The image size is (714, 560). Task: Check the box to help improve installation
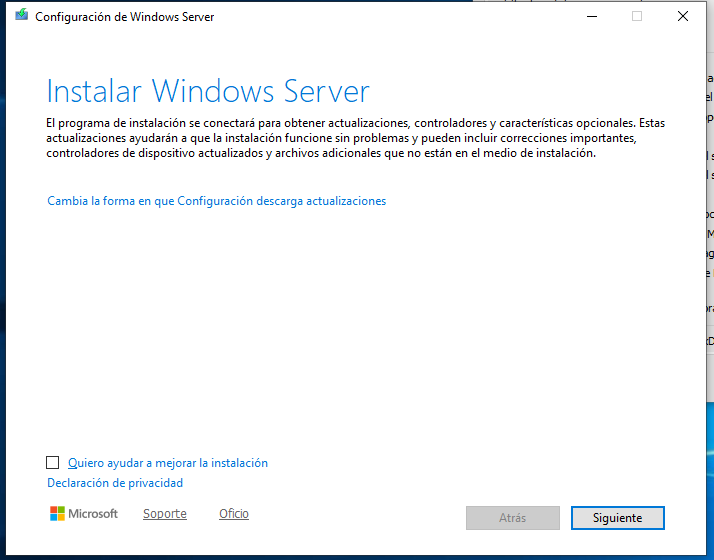coord(53,463)
